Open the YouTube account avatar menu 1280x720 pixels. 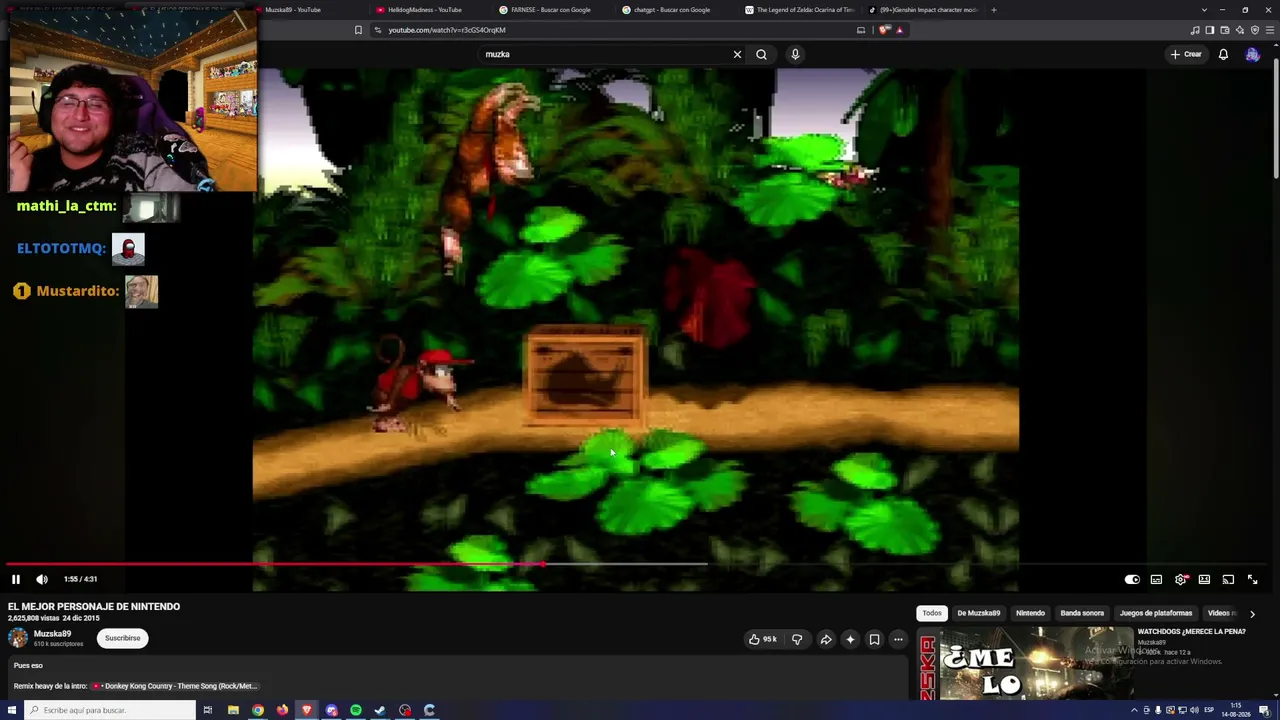tap(1252, 54)
